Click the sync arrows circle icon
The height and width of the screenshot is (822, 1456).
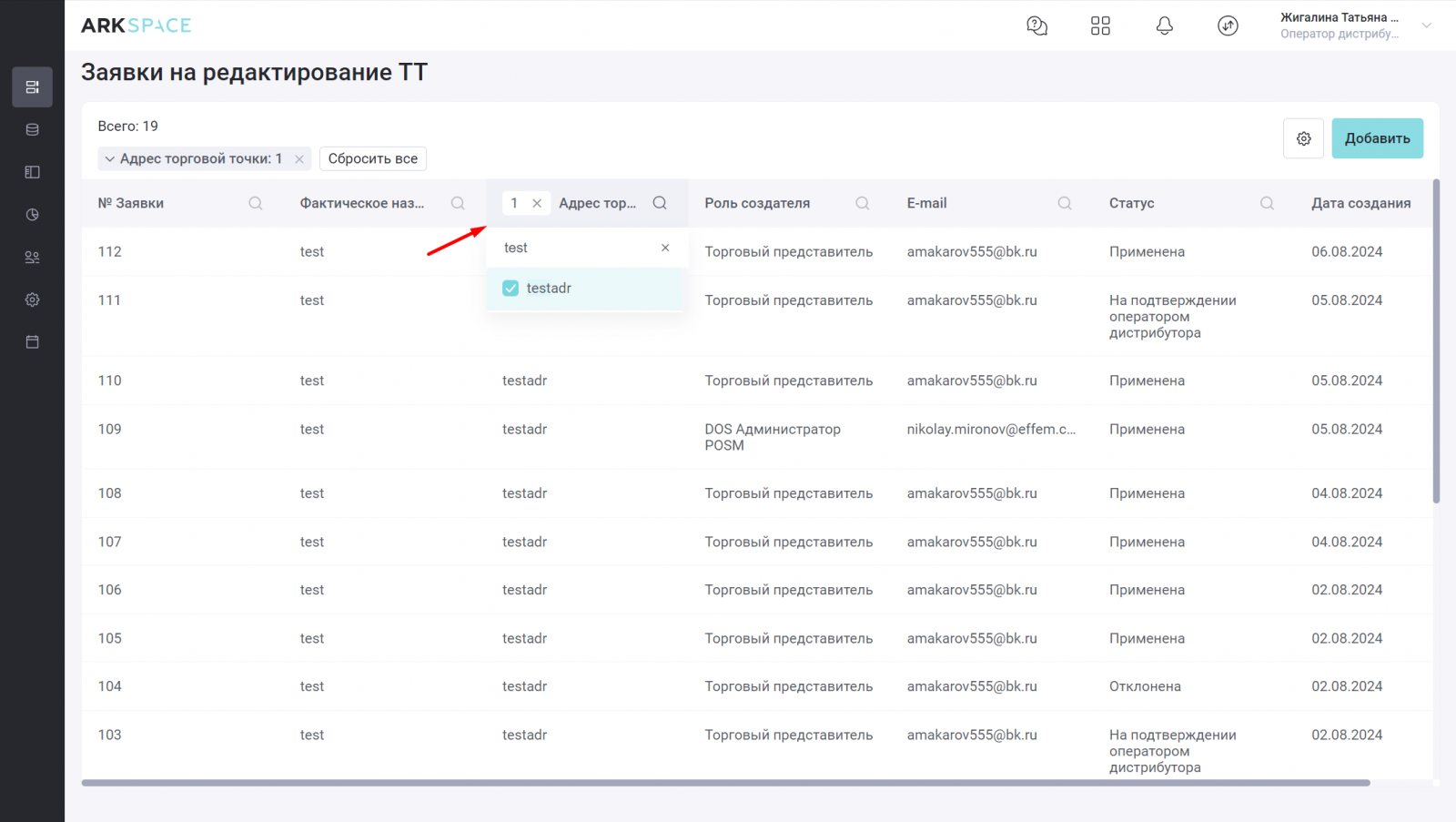(1228, 25)
